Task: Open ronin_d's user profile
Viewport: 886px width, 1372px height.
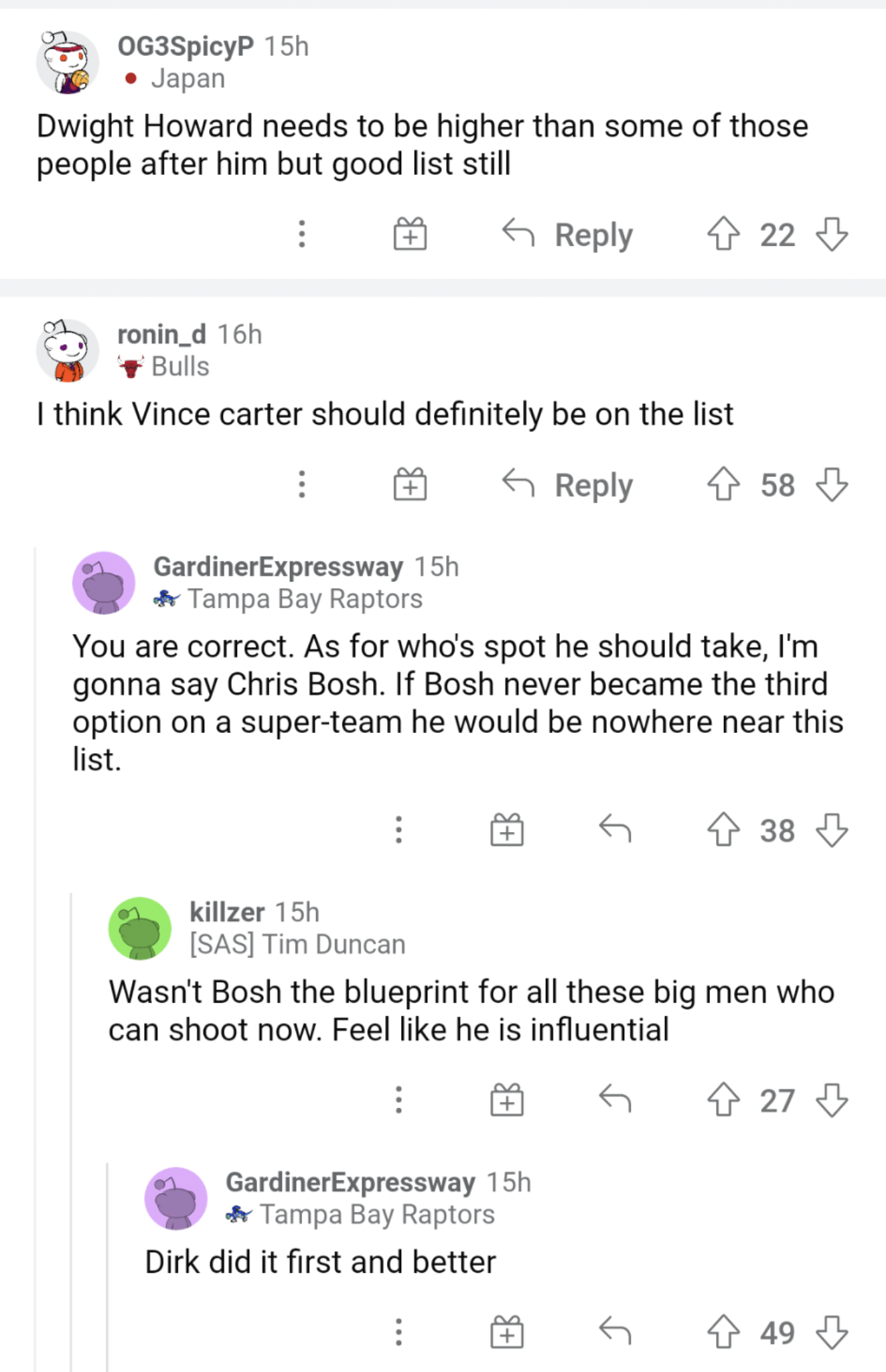Action: (161, 334)
